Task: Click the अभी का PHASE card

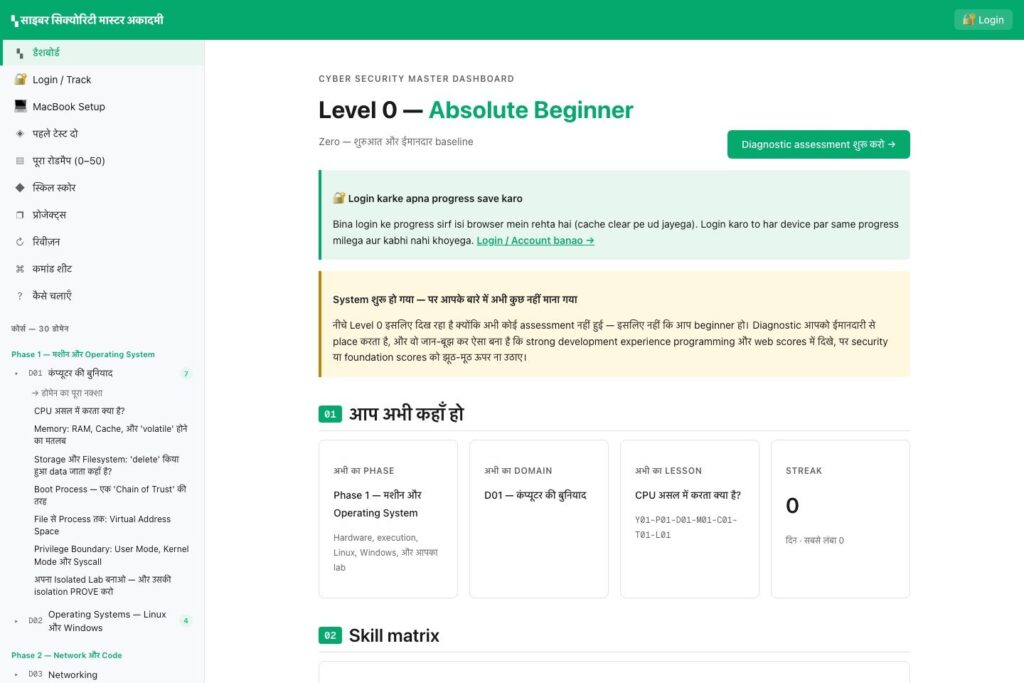Action: 388,519
